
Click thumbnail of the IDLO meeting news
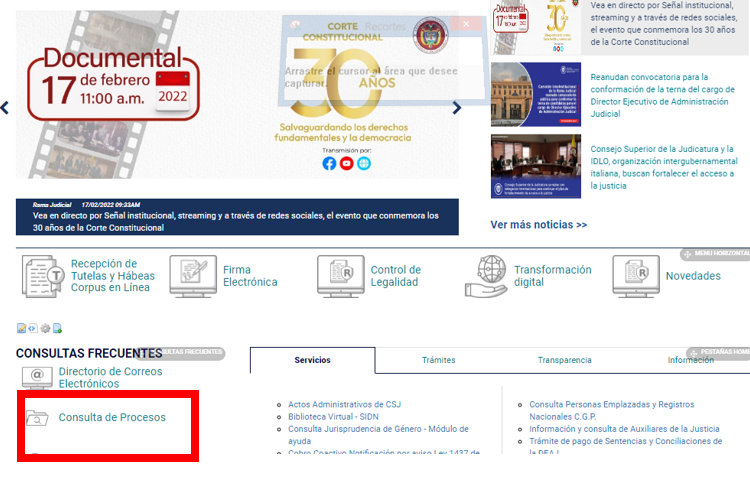pos(536,166)
